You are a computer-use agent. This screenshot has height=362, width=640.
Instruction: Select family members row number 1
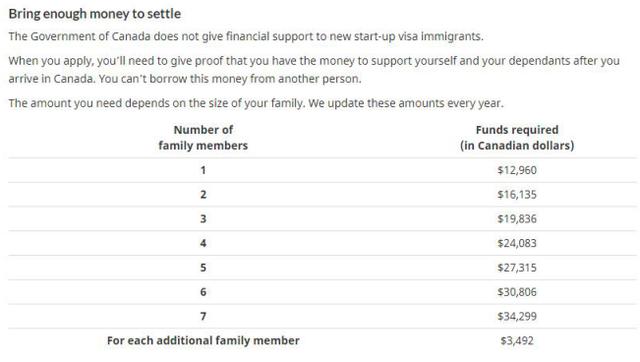coord(203,170)
